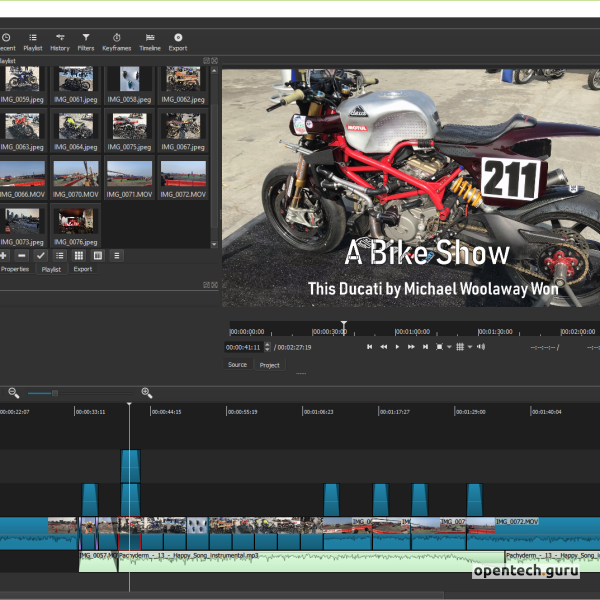Viewport: 600px width, 600px height.
Task: Remove selected item with playlist minus button
Action: point(22,256)
